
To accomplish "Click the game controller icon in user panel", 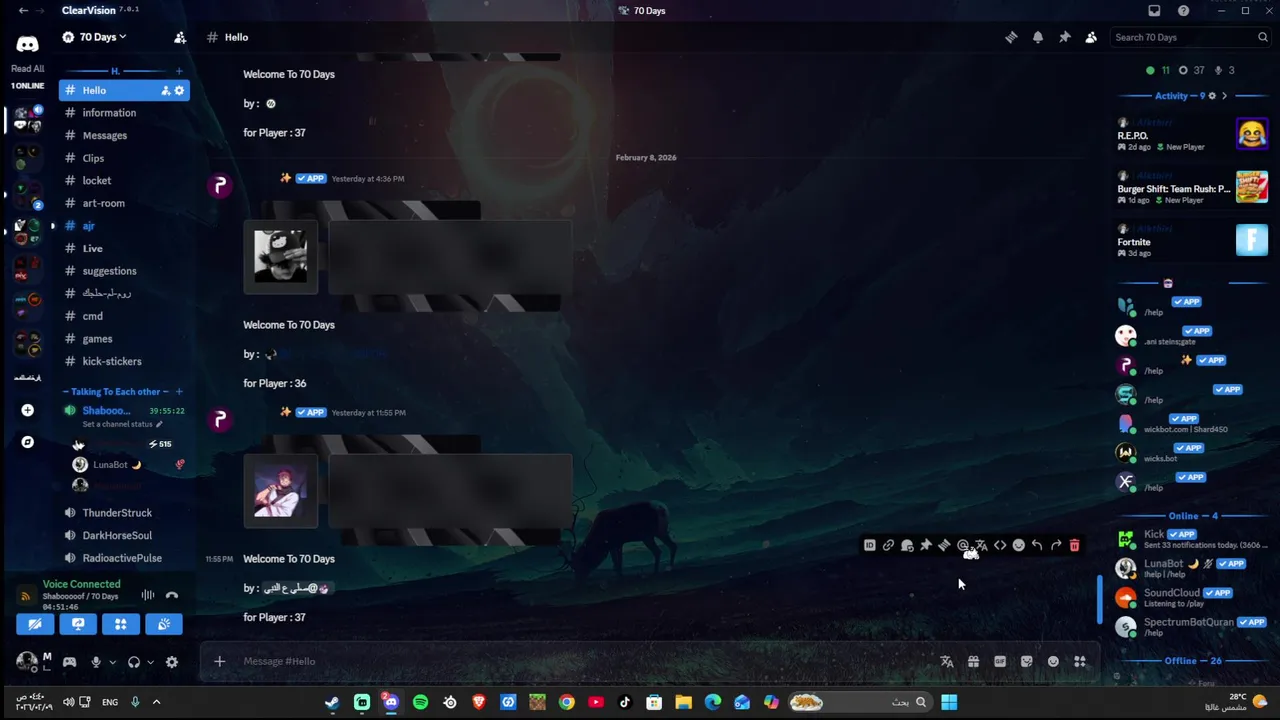I will point(69,662).
